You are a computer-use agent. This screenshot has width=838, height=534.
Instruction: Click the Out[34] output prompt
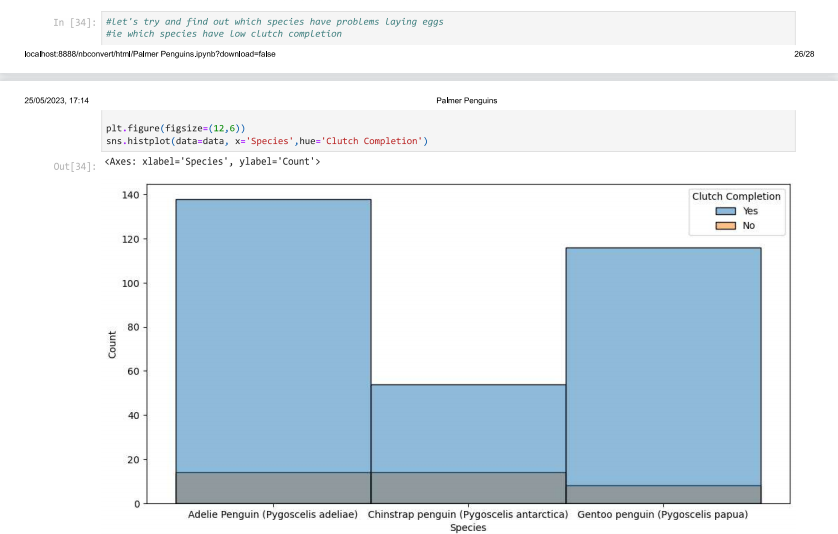(x=75, y=166)
